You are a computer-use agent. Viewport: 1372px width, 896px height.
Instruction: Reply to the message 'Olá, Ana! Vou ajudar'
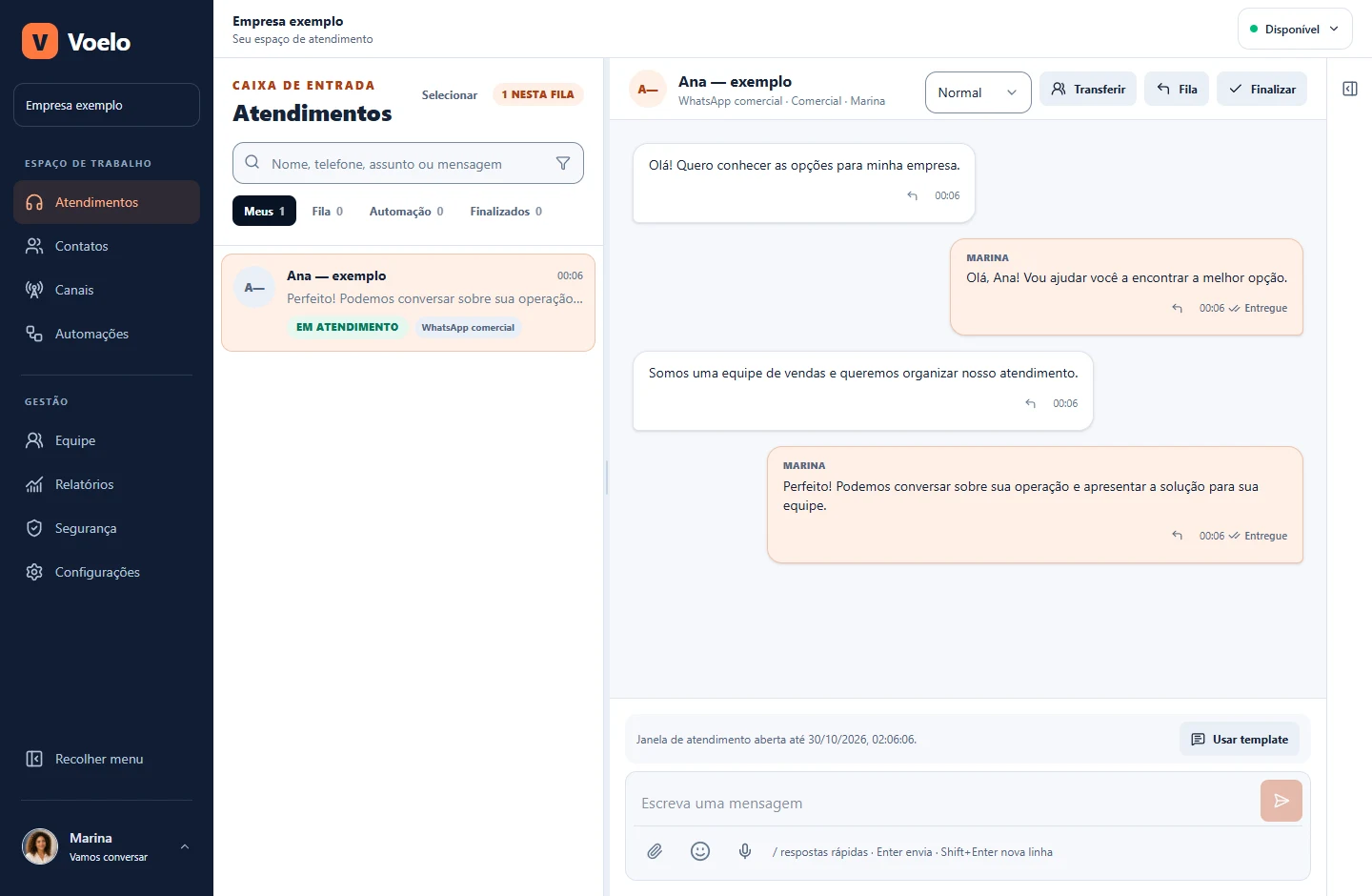(x=1178, y=308)
